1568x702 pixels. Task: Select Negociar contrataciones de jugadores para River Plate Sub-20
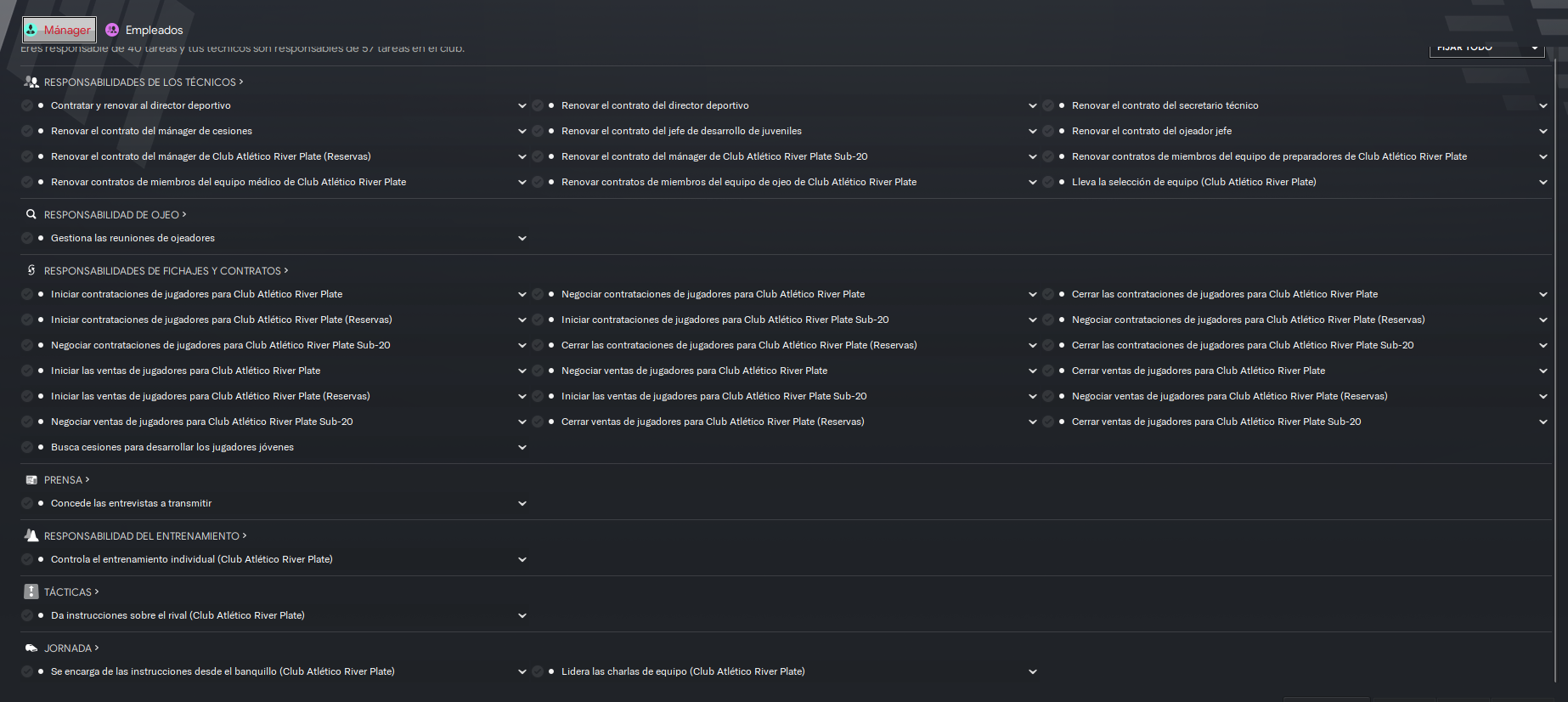pos(221,345)
